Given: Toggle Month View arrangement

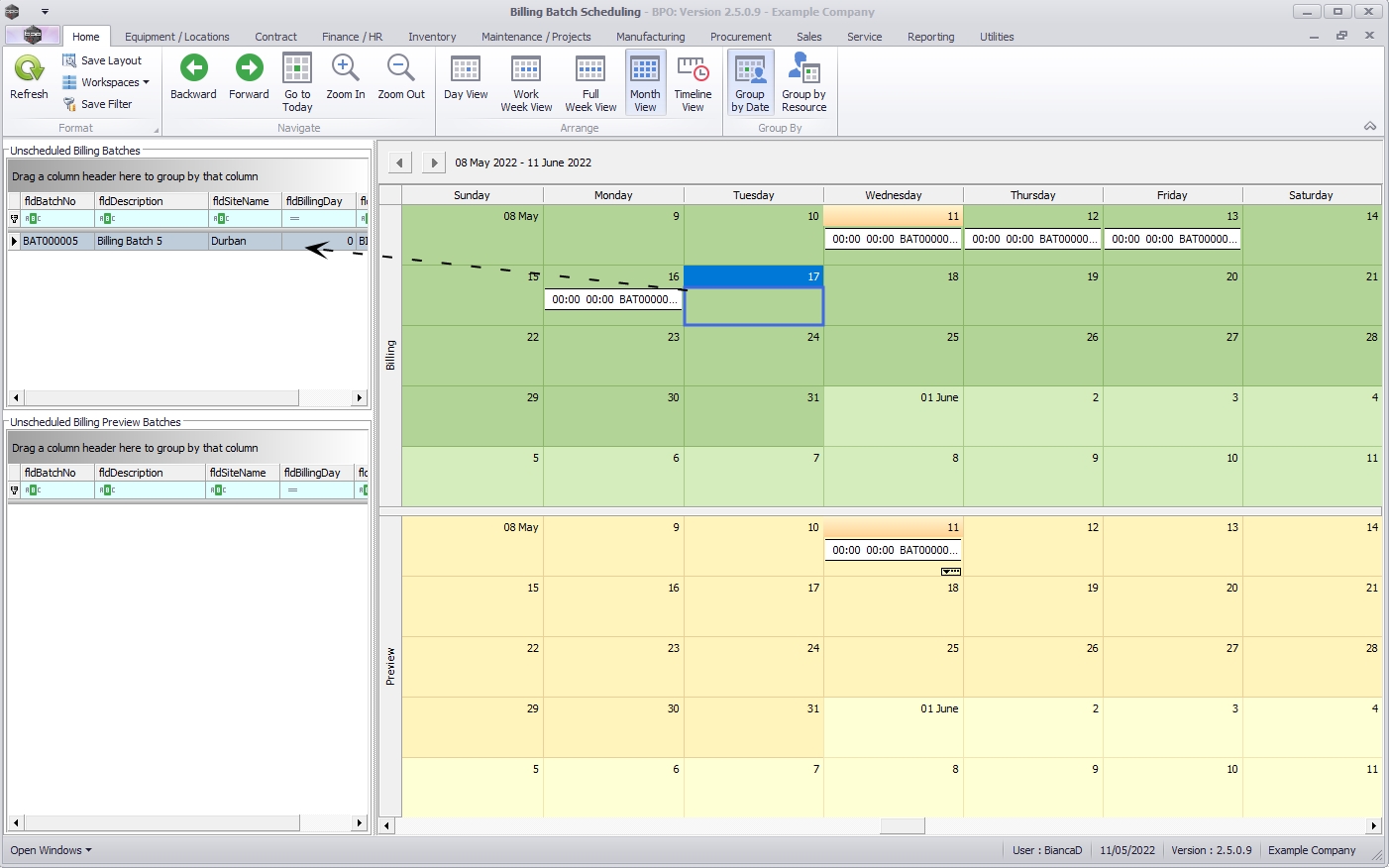Looking at the screenshot, I should point(645,82).
